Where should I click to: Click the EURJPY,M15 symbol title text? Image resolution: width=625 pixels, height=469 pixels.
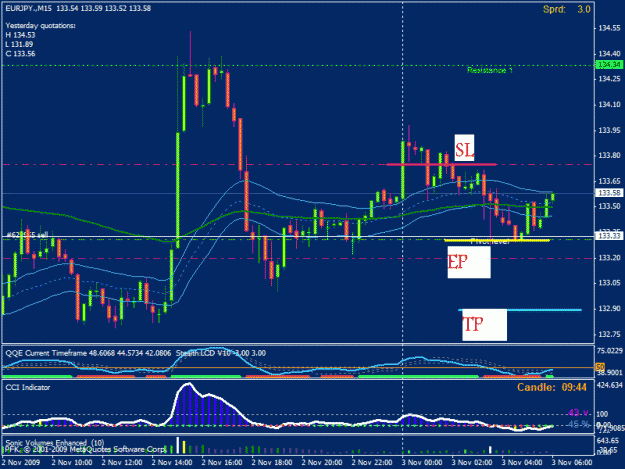[x=29, y=8]
